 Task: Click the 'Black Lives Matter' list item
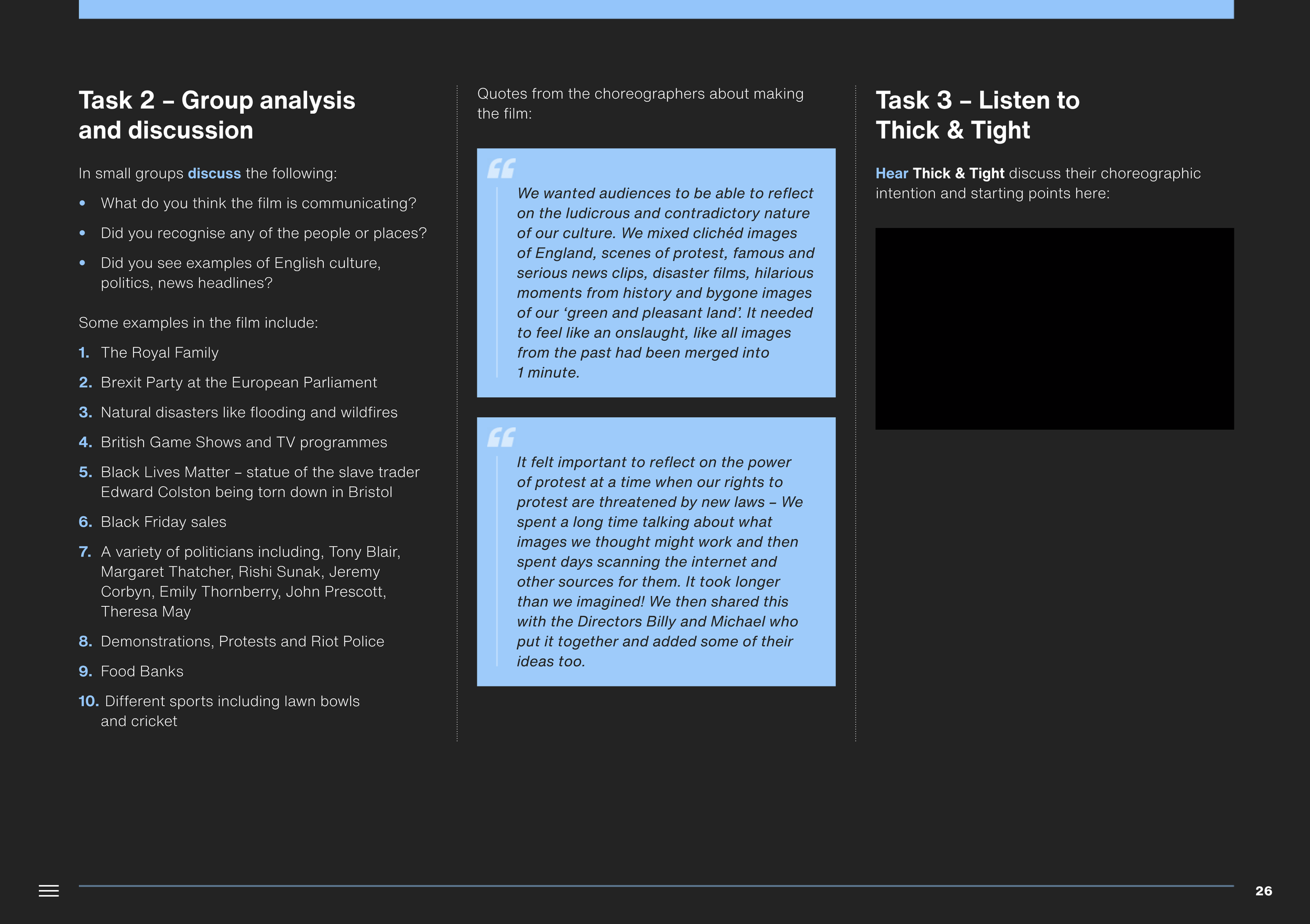tap(260, 482)
